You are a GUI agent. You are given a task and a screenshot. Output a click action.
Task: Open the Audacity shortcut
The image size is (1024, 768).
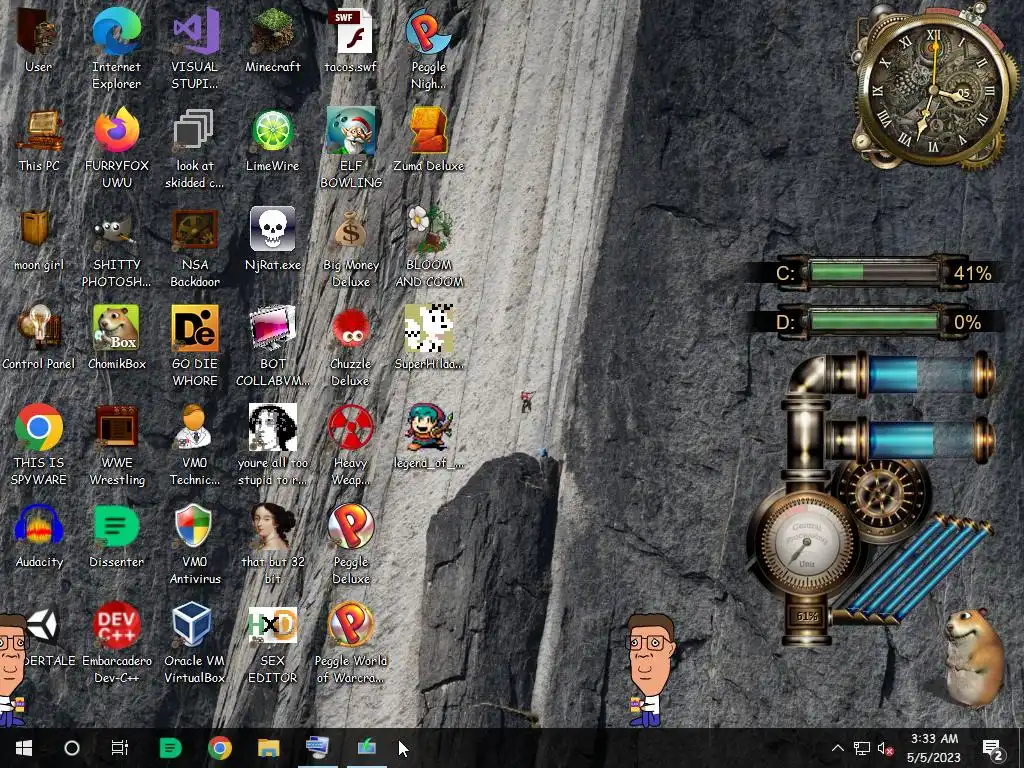coord(39,536)
